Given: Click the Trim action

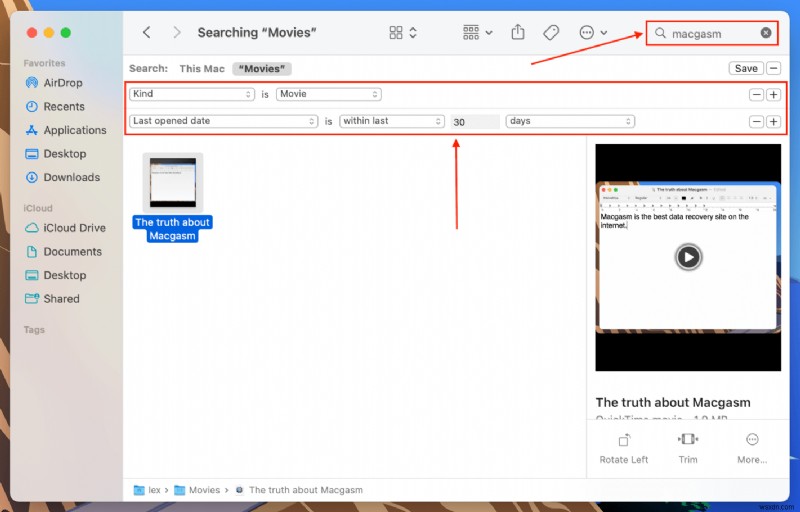Looking at the screenshot, I should coord(688,449).
